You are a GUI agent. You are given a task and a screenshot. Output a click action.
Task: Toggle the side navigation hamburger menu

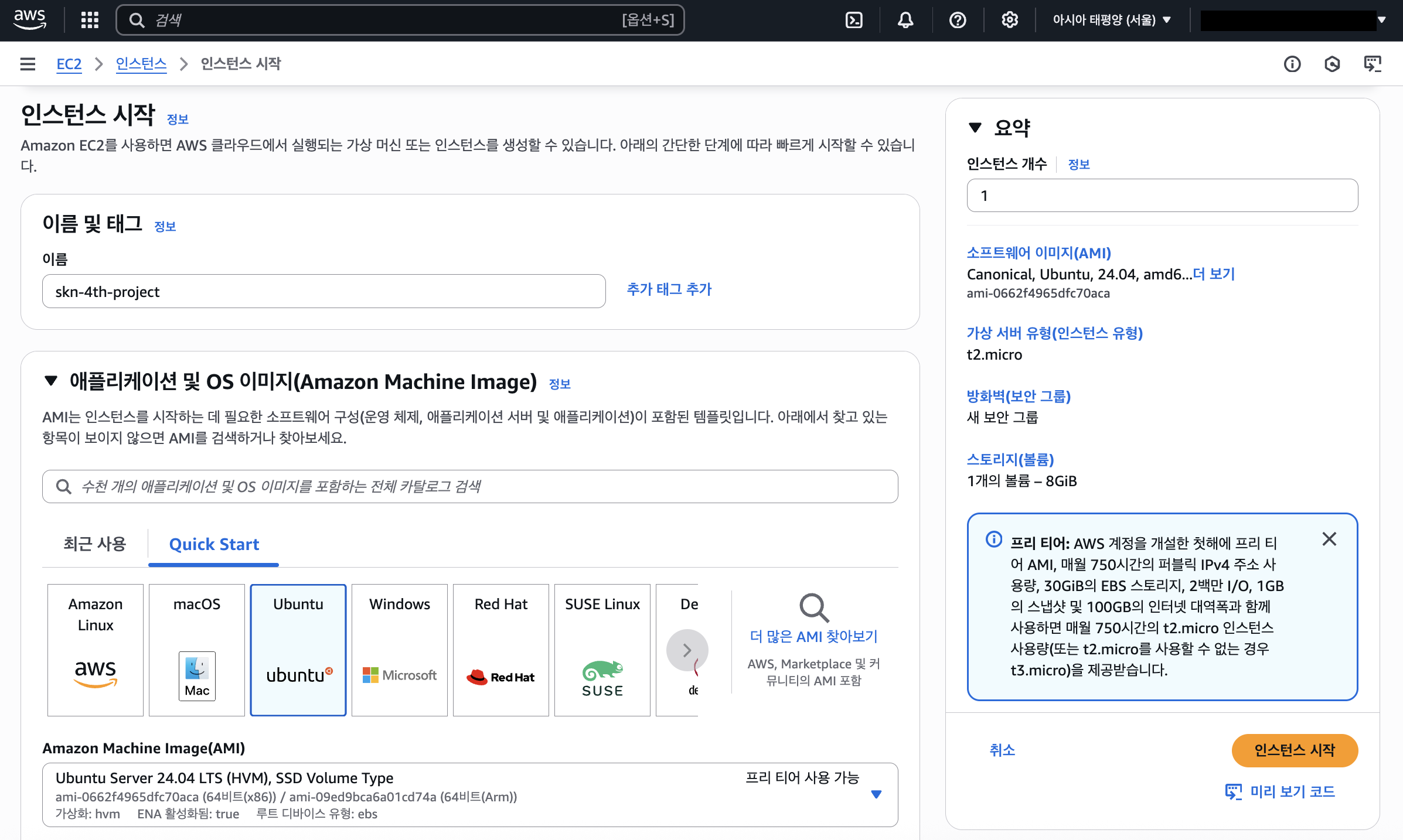point(28,64)
